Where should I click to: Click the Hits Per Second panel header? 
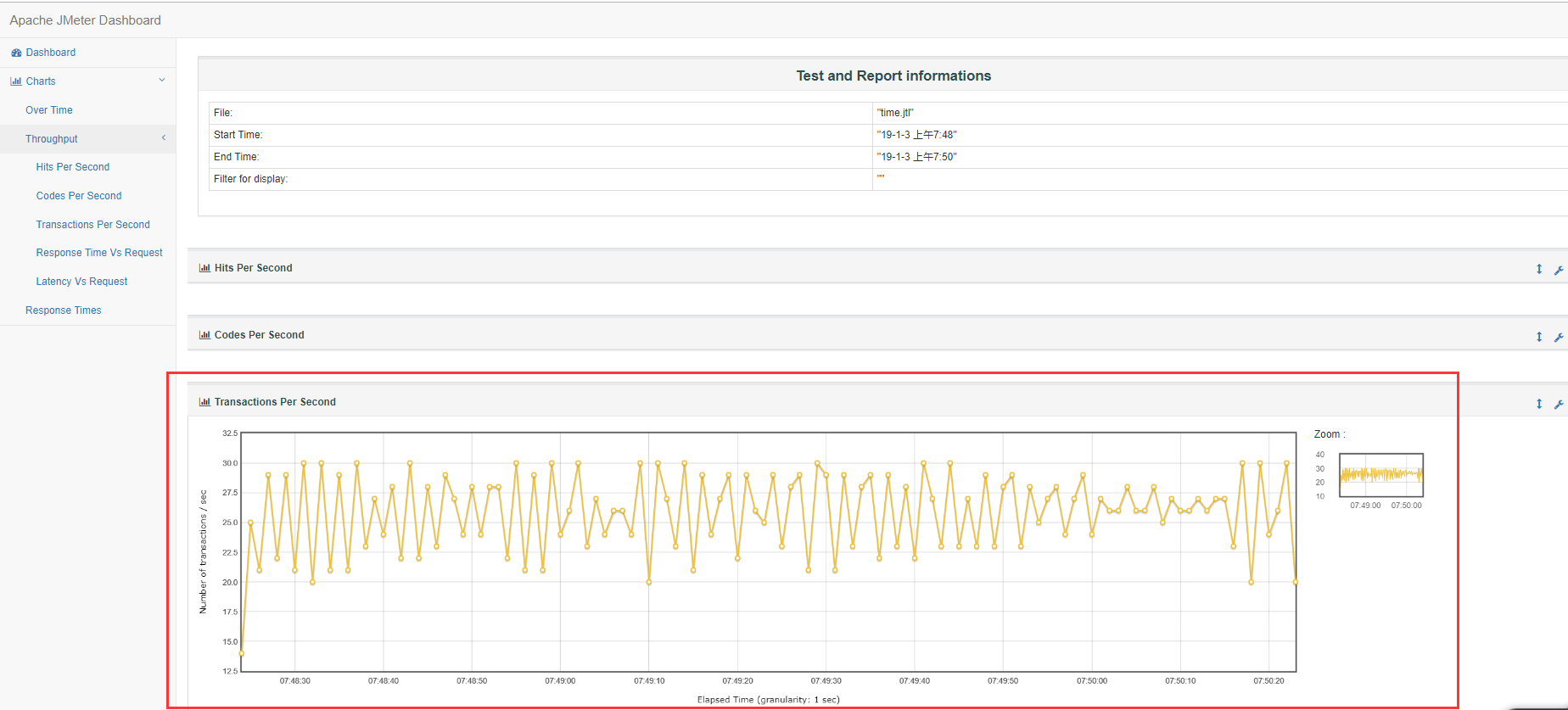pyautogui.click(x=877, y=267)
